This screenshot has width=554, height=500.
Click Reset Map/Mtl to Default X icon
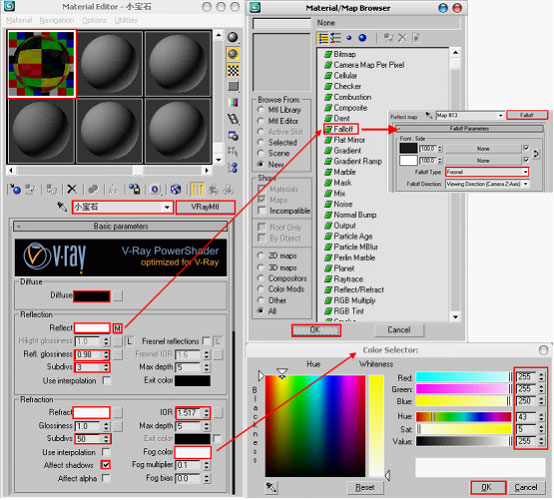tap(72, 189)
